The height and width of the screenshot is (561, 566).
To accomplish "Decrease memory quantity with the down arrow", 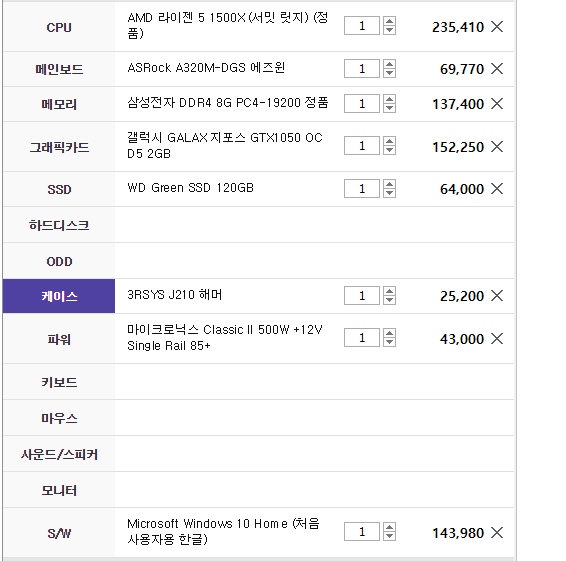I will point(389,108).
